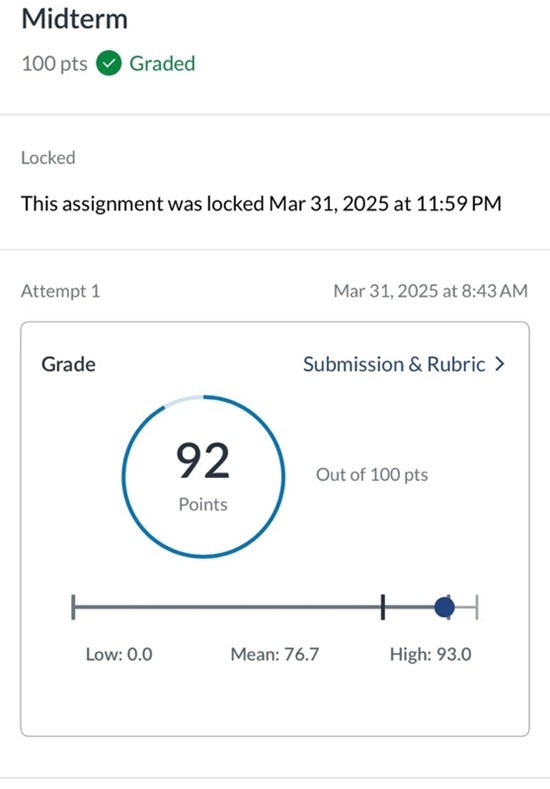Click the Mar 31, 2025 at 8:43 AM timestamp
The width and height of the screenshot is (550, 789).
click(x=431, y=291)
